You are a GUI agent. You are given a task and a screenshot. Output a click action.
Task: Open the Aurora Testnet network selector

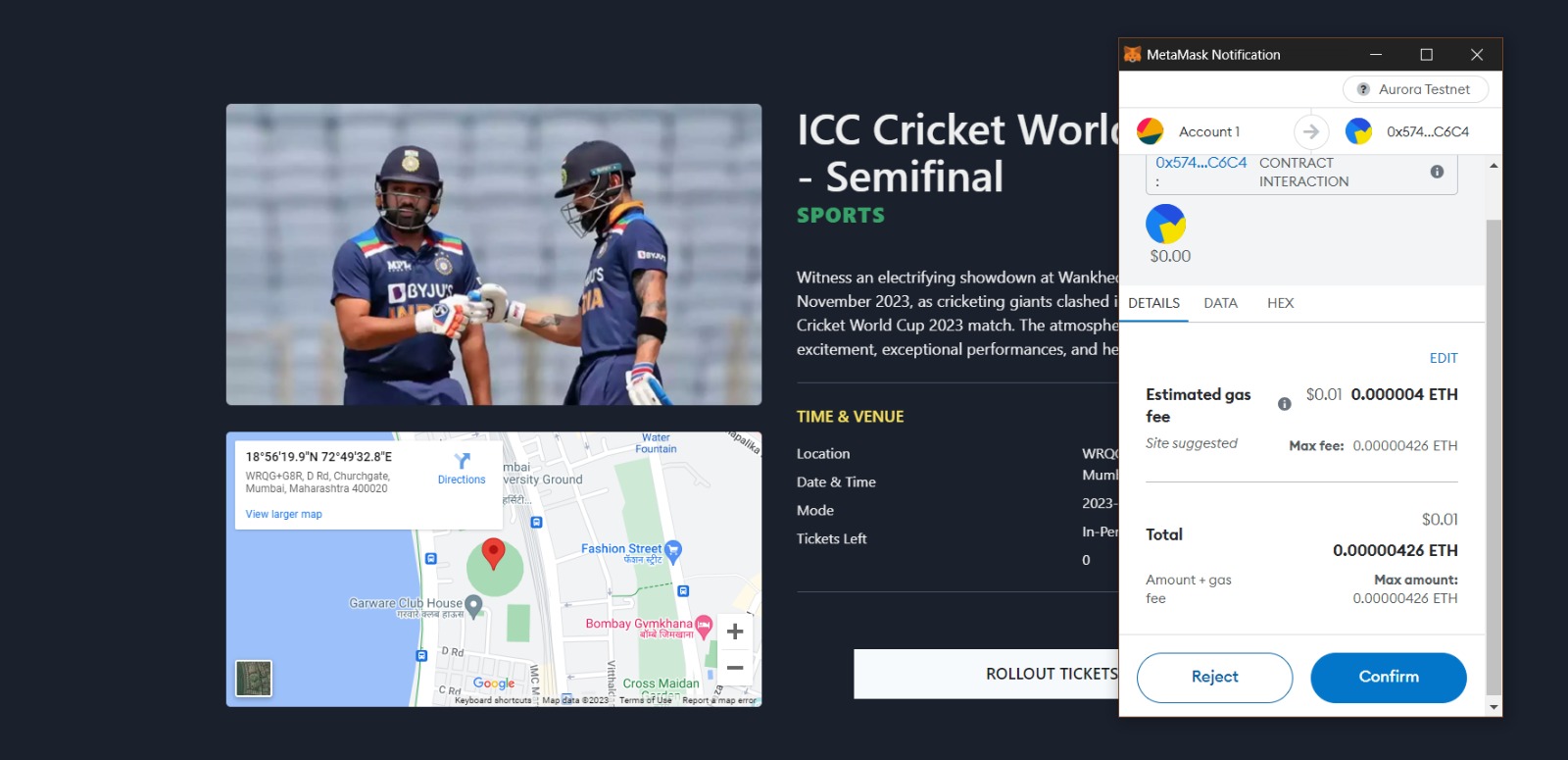(x=1414, y=89)
